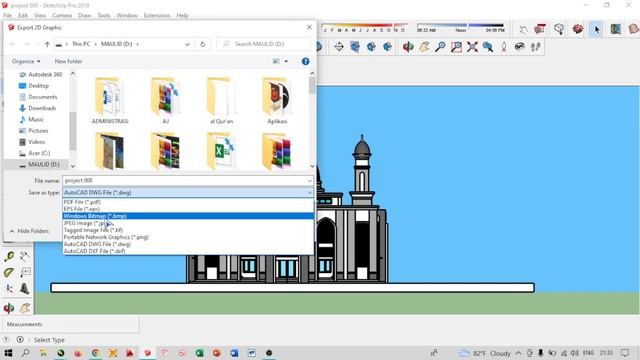Image resolution: width=640 pixels, height=360 pixels.
Task: Click the Zoom Extents icon
Action: (x=472, y=47)
